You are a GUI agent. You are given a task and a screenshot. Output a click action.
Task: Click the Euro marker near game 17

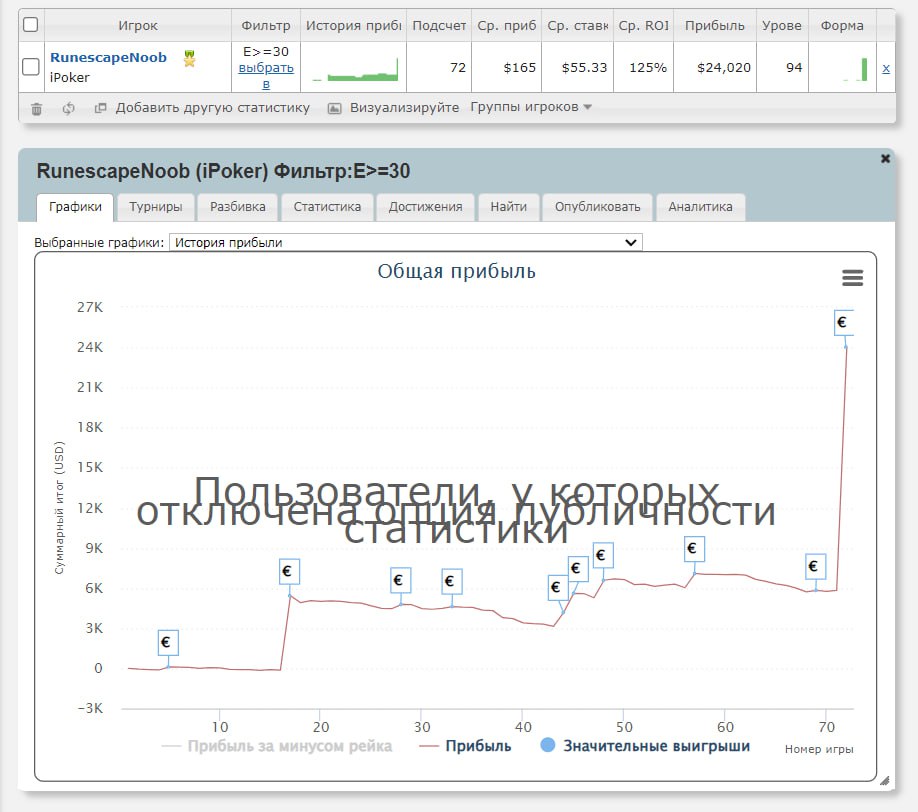click(289, 572)
